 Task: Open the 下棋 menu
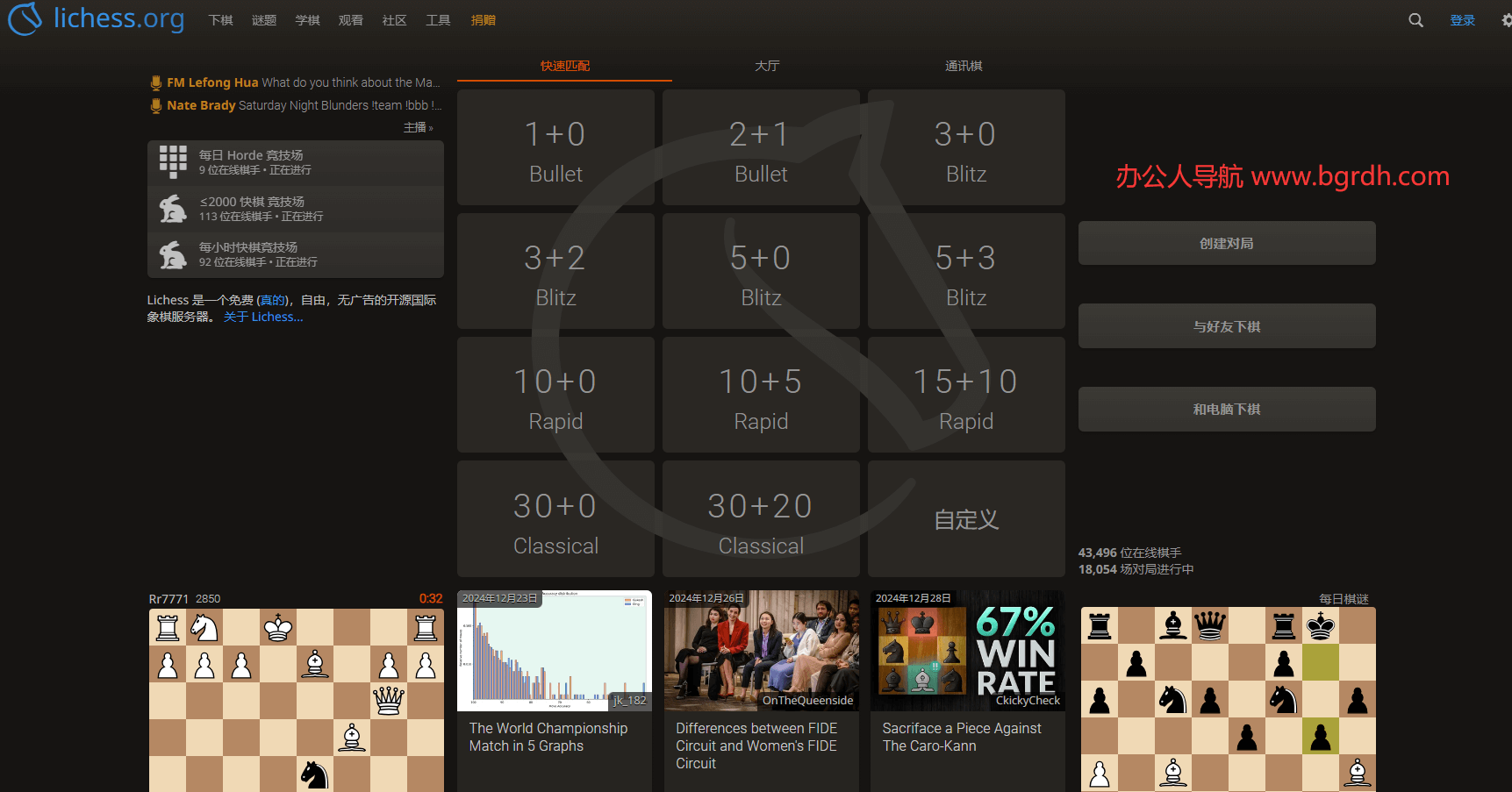pyautogui.click(x=220, y=20)
